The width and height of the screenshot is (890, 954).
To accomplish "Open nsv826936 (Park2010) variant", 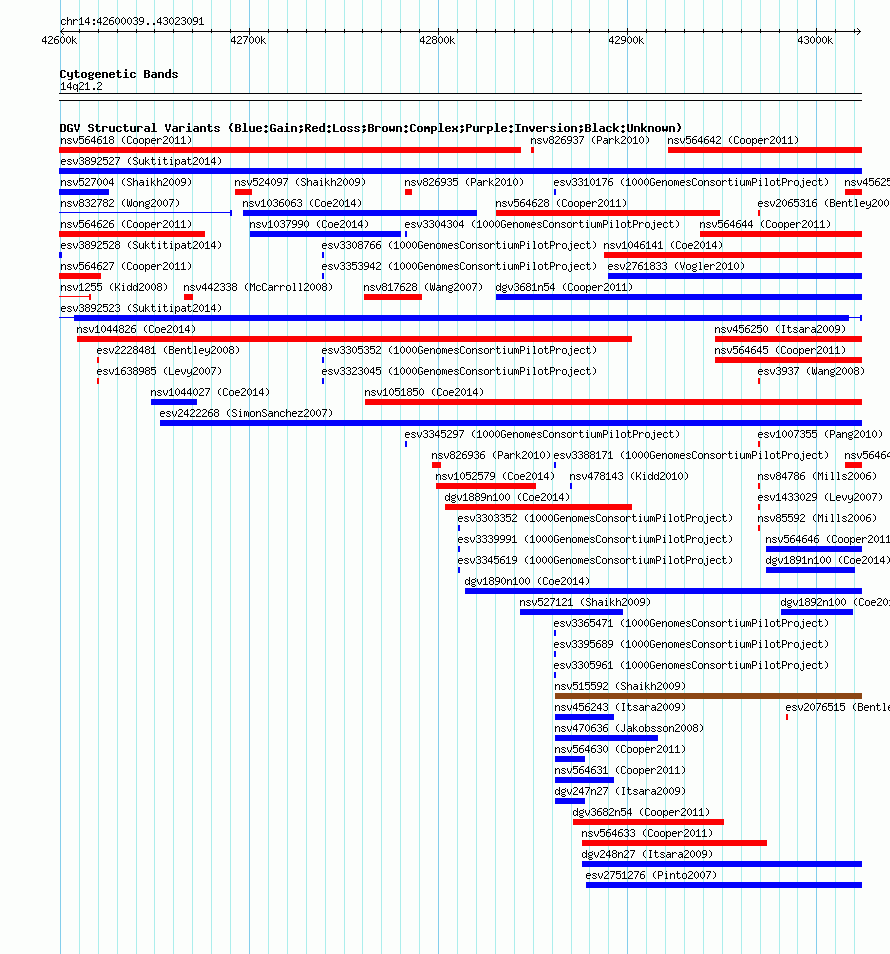I will [x=491, y=455].
